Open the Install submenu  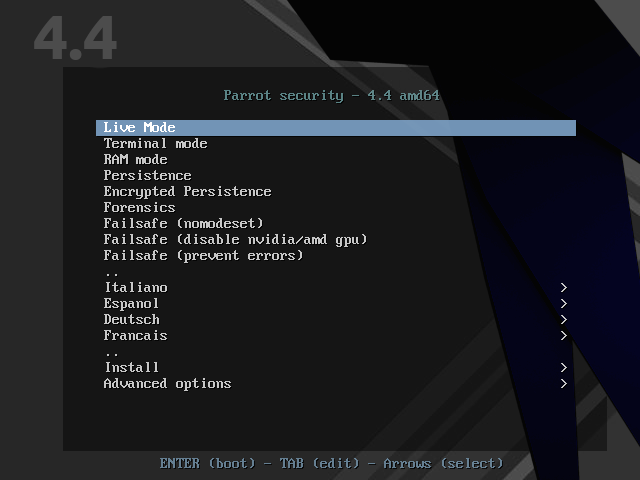point(131,368)
